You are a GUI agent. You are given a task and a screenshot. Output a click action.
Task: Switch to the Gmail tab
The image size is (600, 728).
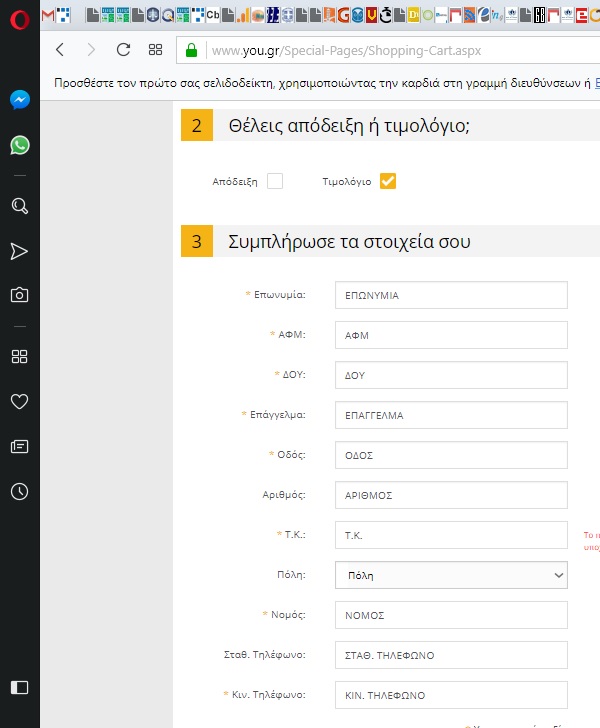(x=50, y=15)
